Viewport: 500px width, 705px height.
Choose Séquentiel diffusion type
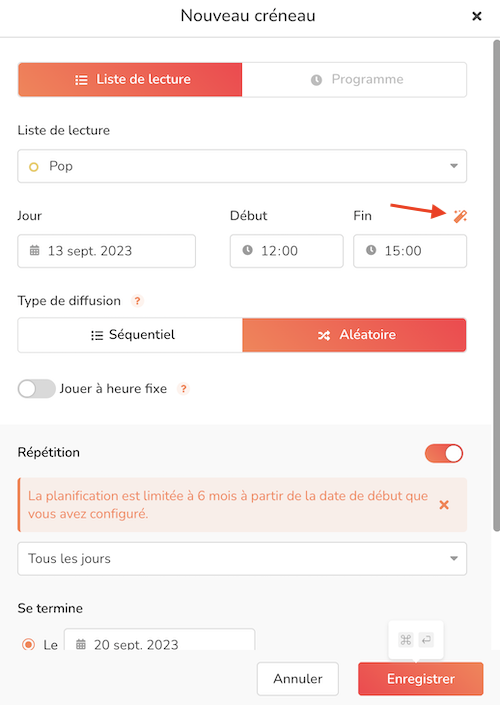tap(130, 335)
